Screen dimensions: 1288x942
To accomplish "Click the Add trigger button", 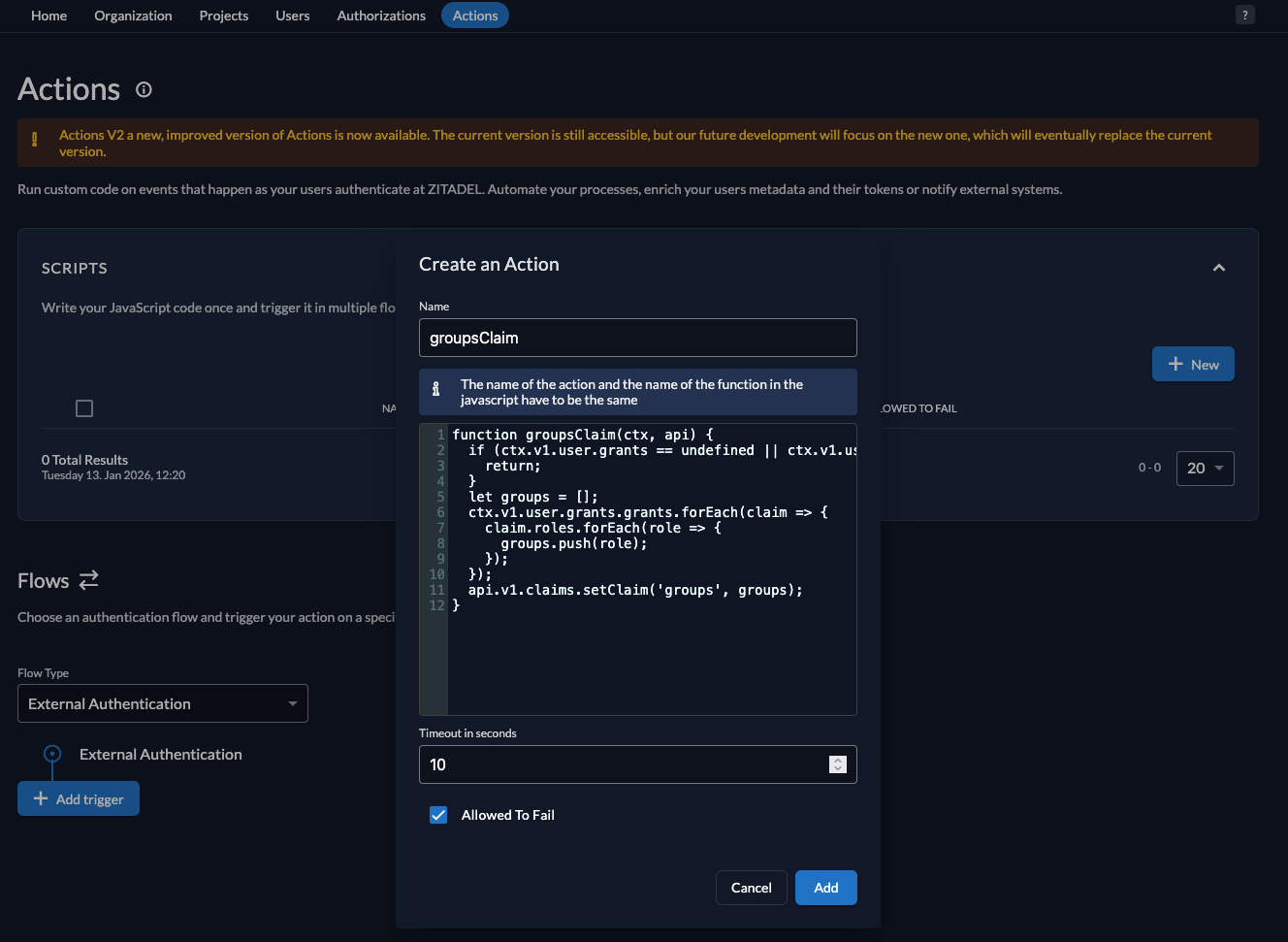I will click(79, 799).
